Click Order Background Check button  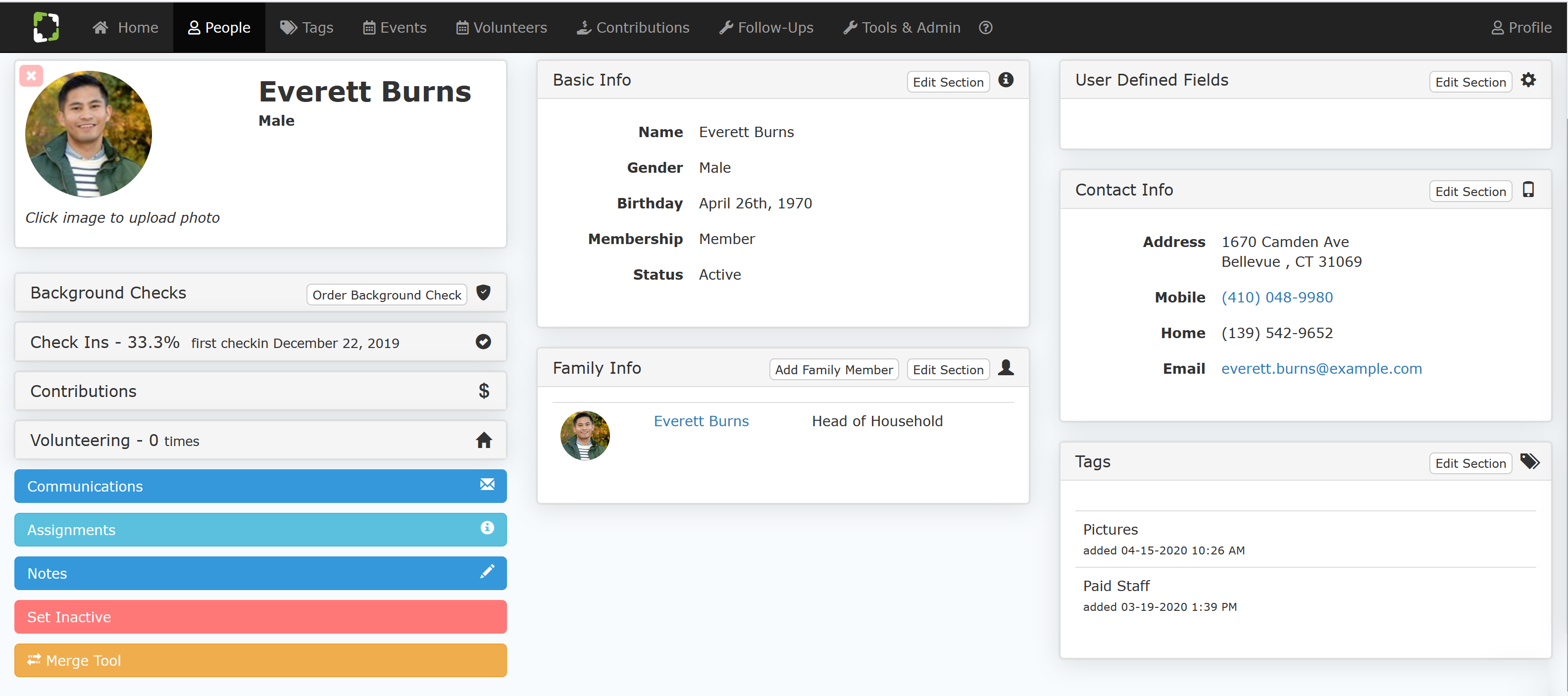pyautogui.click(x=387, y=295)
